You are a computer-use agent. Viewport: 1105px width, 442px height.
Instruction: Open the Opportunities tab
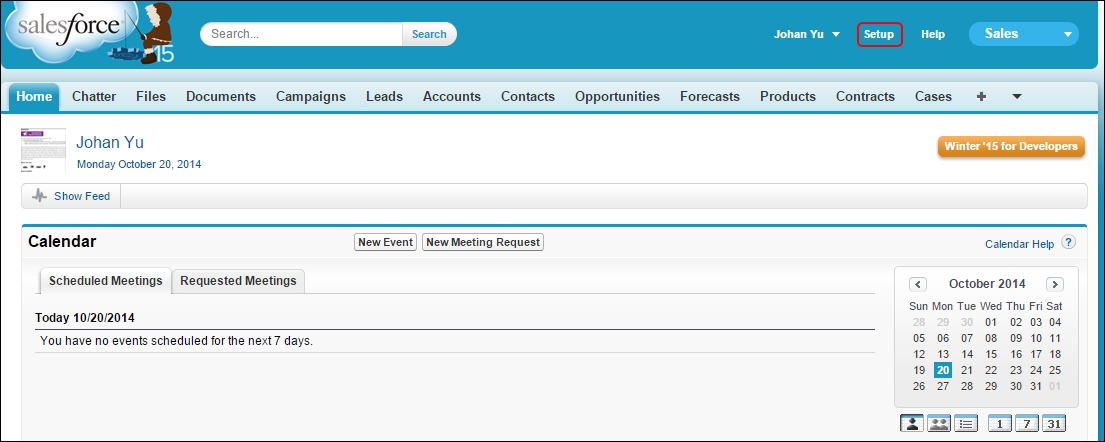(x=617, y=97)
